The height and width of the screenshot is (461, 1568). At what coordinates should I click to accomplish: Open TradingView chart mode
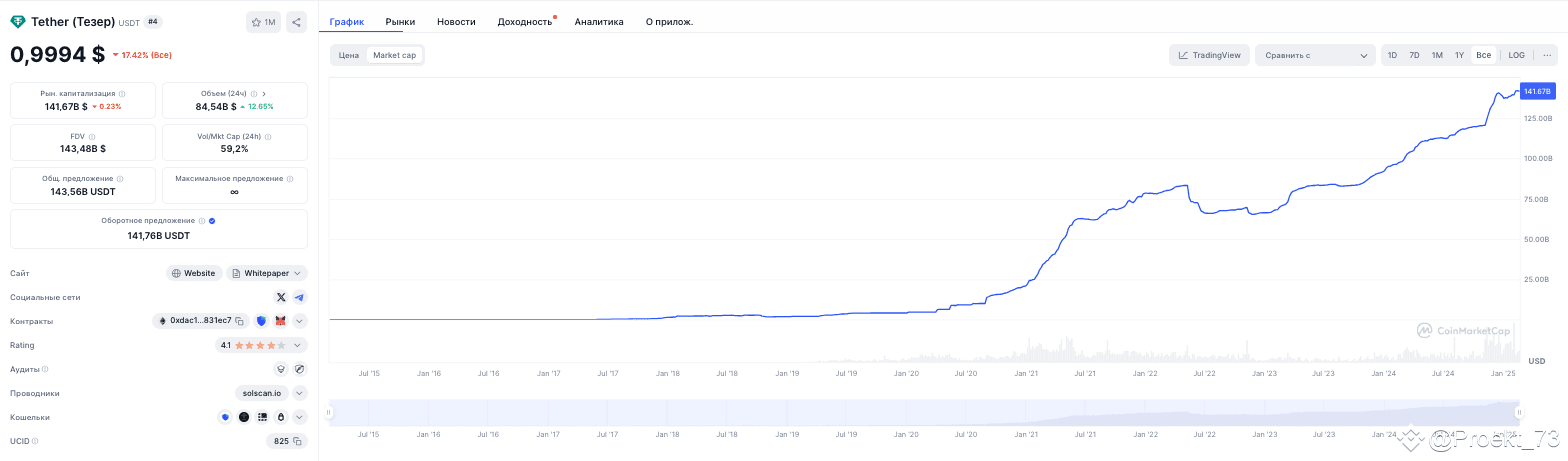(x=1209, y=55)
